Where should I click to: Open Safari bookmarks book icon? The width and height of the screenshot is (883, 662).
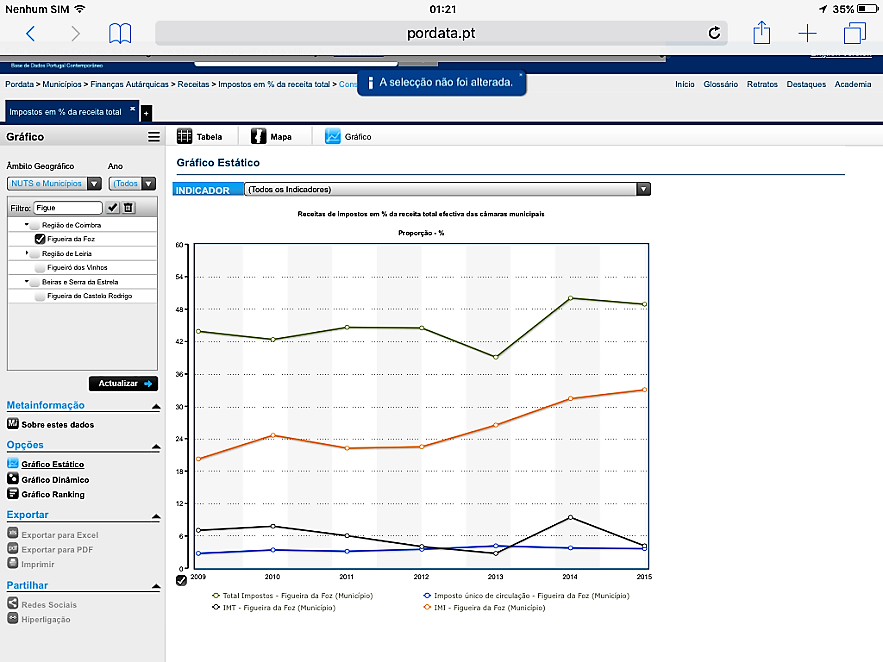pyautogui.click(x=120, y=33)
